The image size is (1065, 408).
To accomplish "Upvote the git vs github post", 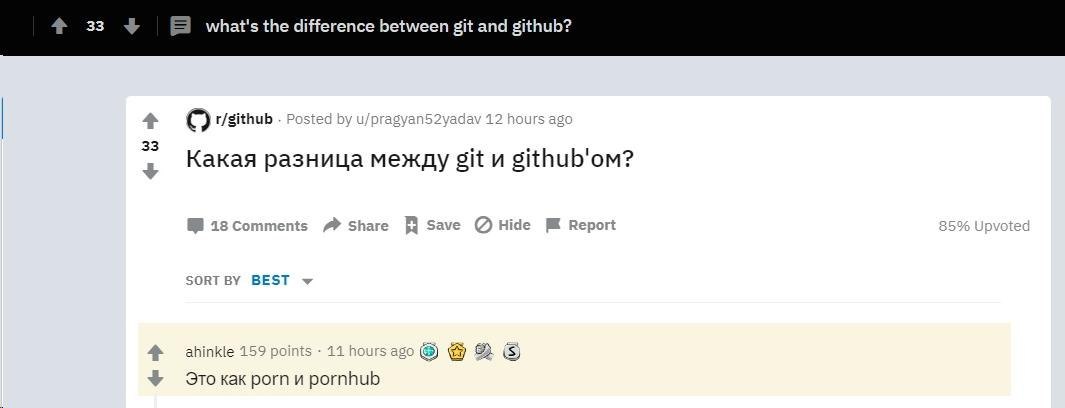I will click(150, 121).
